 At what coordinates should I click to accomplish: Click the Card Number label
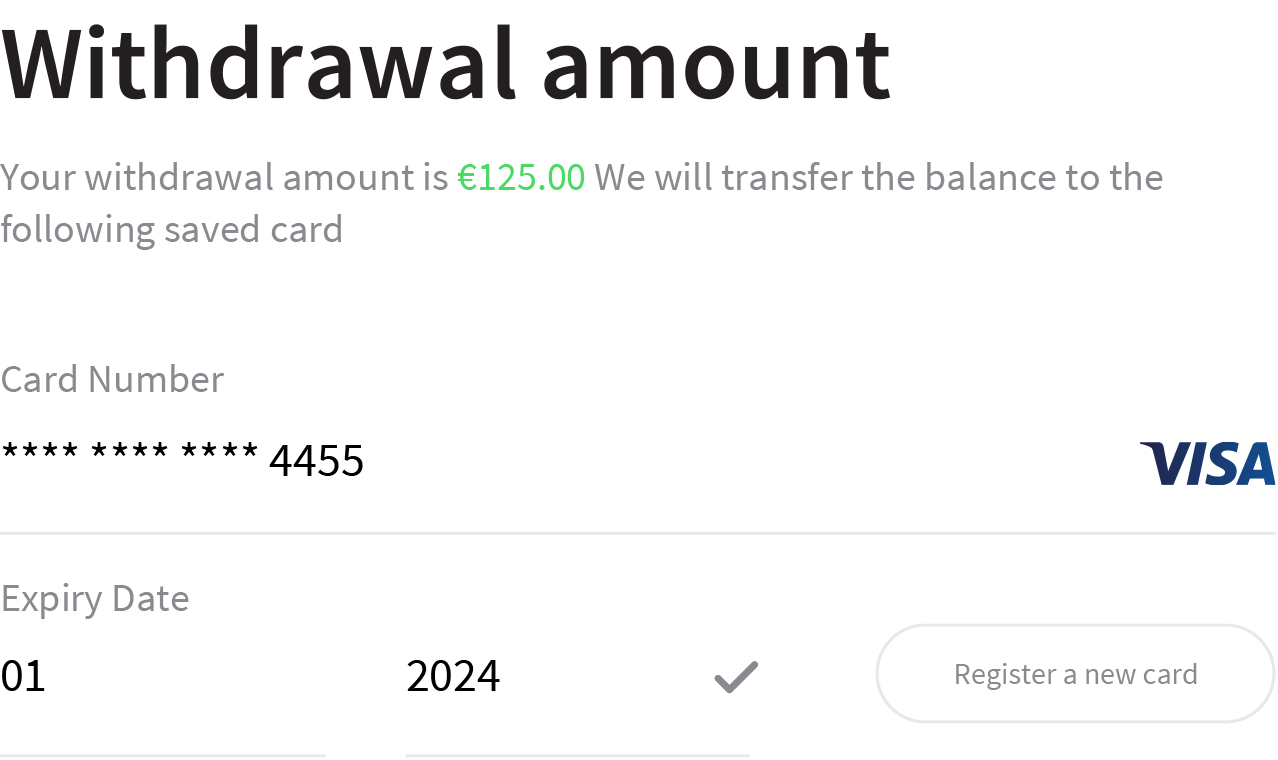(112, 380)
